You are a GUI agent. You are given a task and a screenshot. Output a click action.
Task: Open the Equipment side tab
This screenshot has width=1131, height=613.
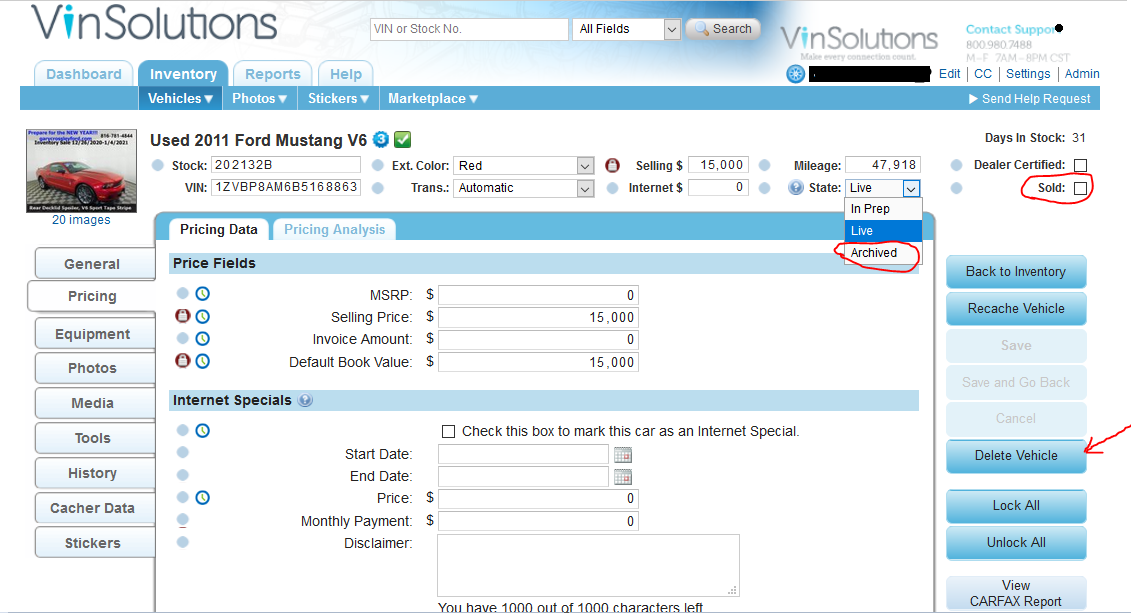click(x=92, y=334)
